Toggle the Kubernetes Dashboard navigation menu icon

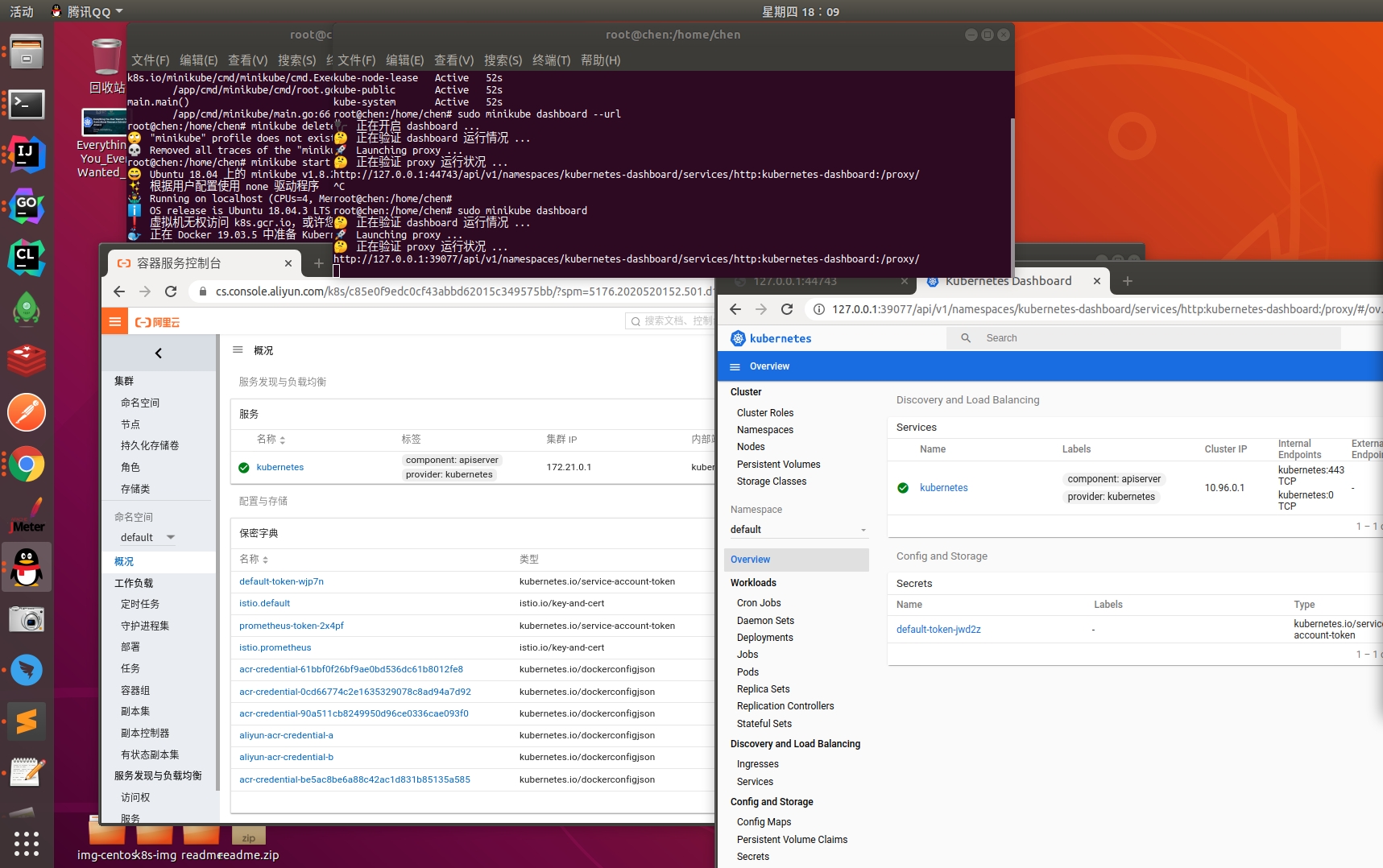[735, 366]
